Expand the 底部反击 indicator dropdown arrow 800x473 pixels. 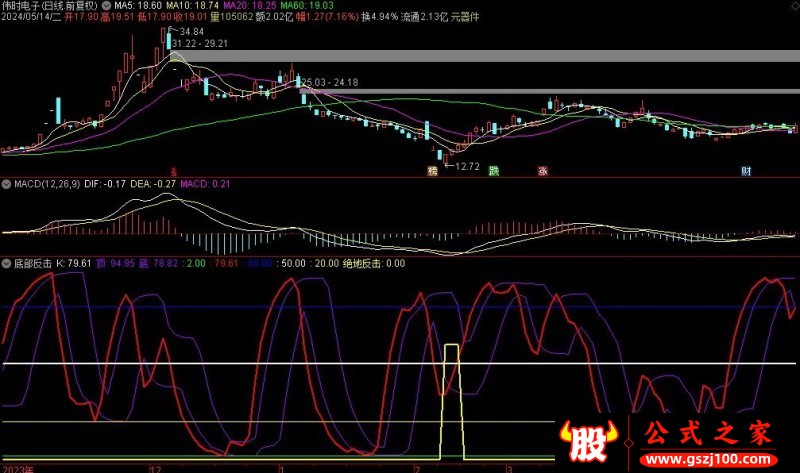coord(5,264)
